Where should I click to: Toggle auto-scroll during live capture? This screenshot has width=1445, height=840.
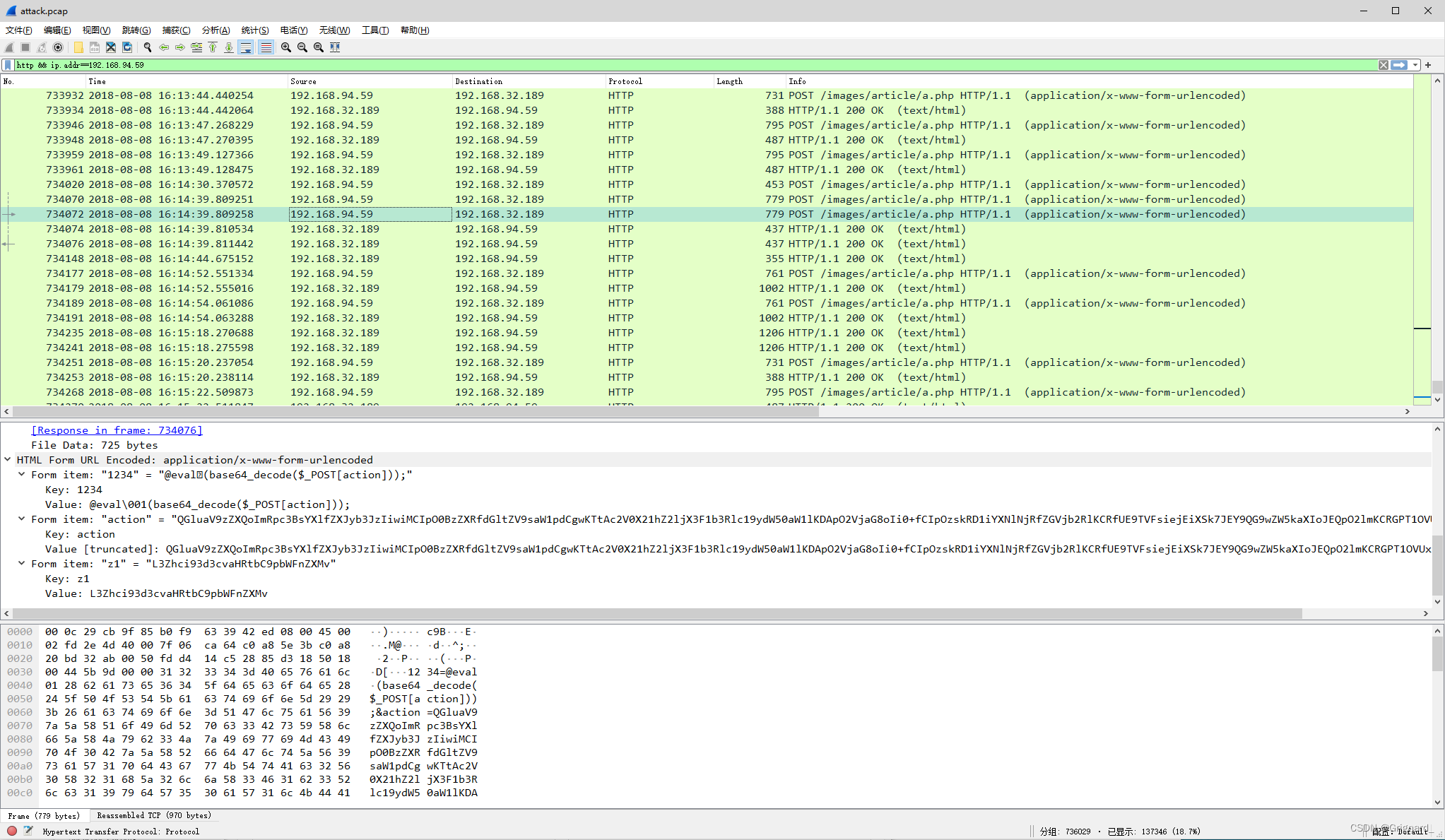pyautogui.click(x=246, y=47)
